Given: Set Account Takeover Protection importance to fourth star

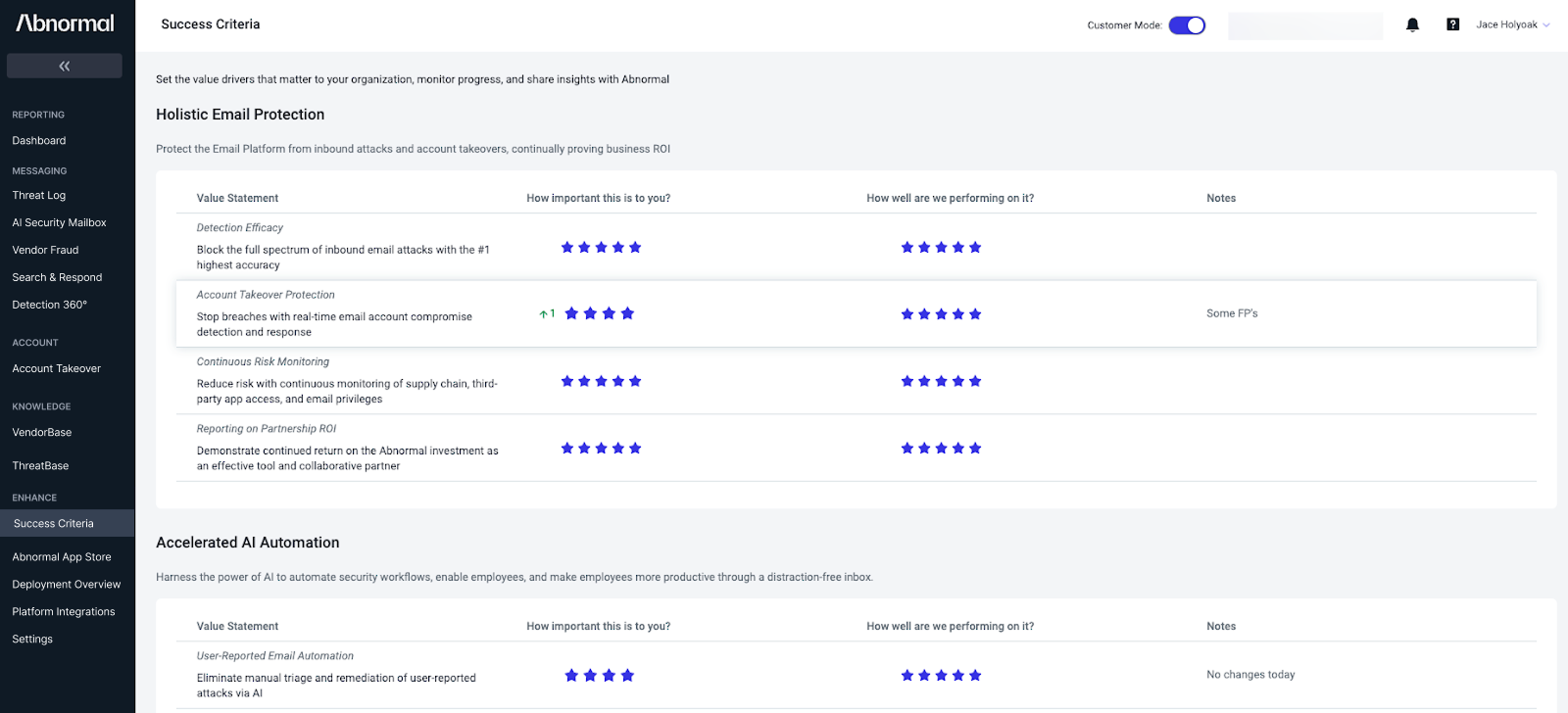Looking at the screenshot, I should click(x=627, y=313).
